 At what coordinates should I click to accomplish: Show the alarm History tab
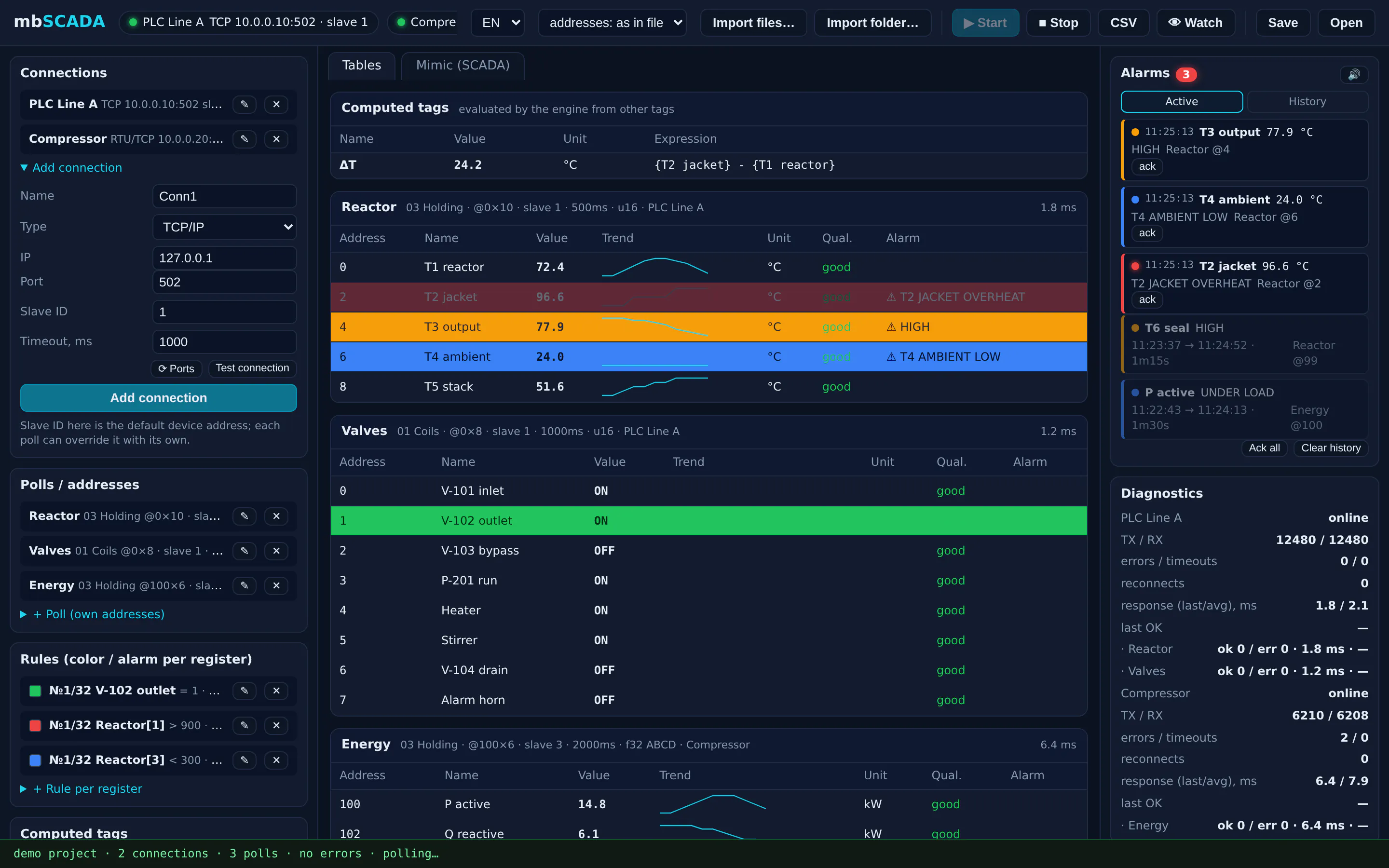point(1307,102)
